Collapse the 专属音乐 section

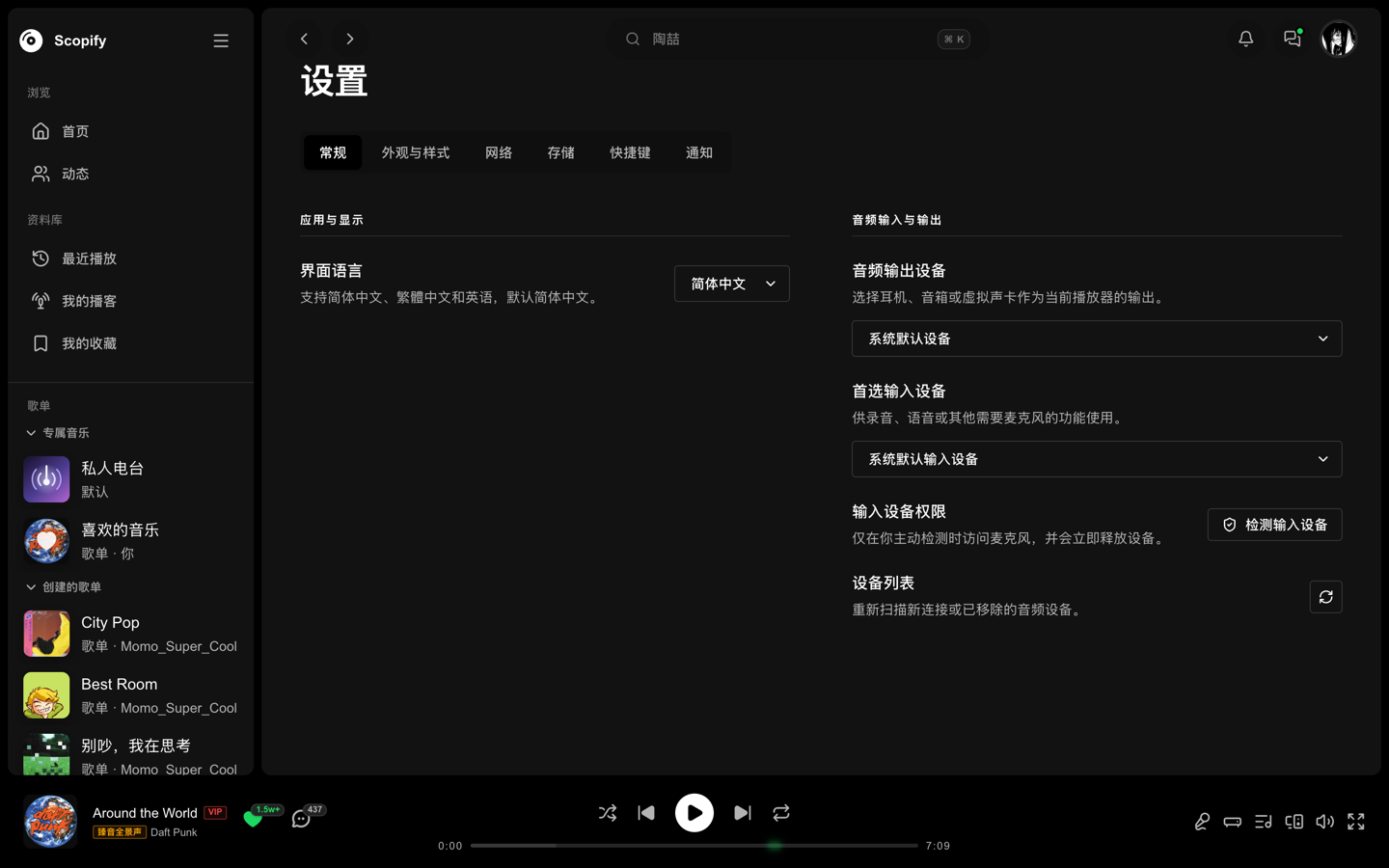coord(58,433)
